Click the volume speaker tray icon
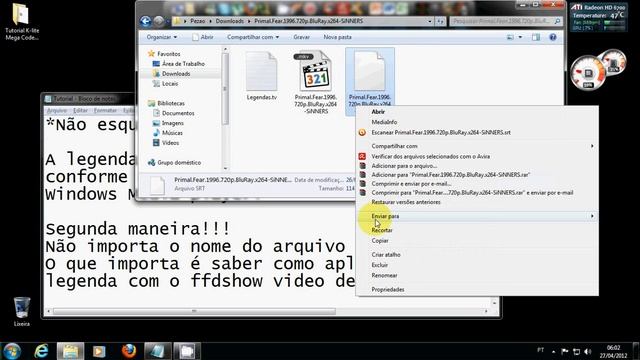Image resolution: width=640 pixels, height=360 pixels. 587,351
